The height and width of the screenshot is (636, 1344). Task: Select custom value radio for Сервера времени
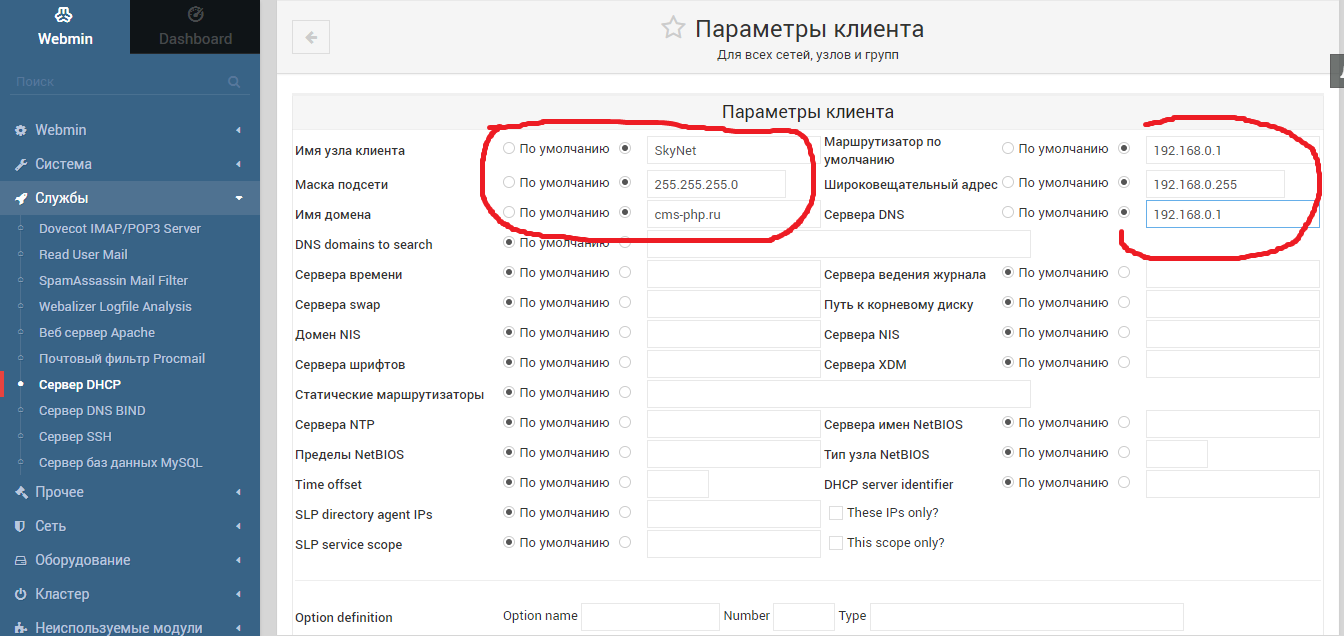coord(625,272)
